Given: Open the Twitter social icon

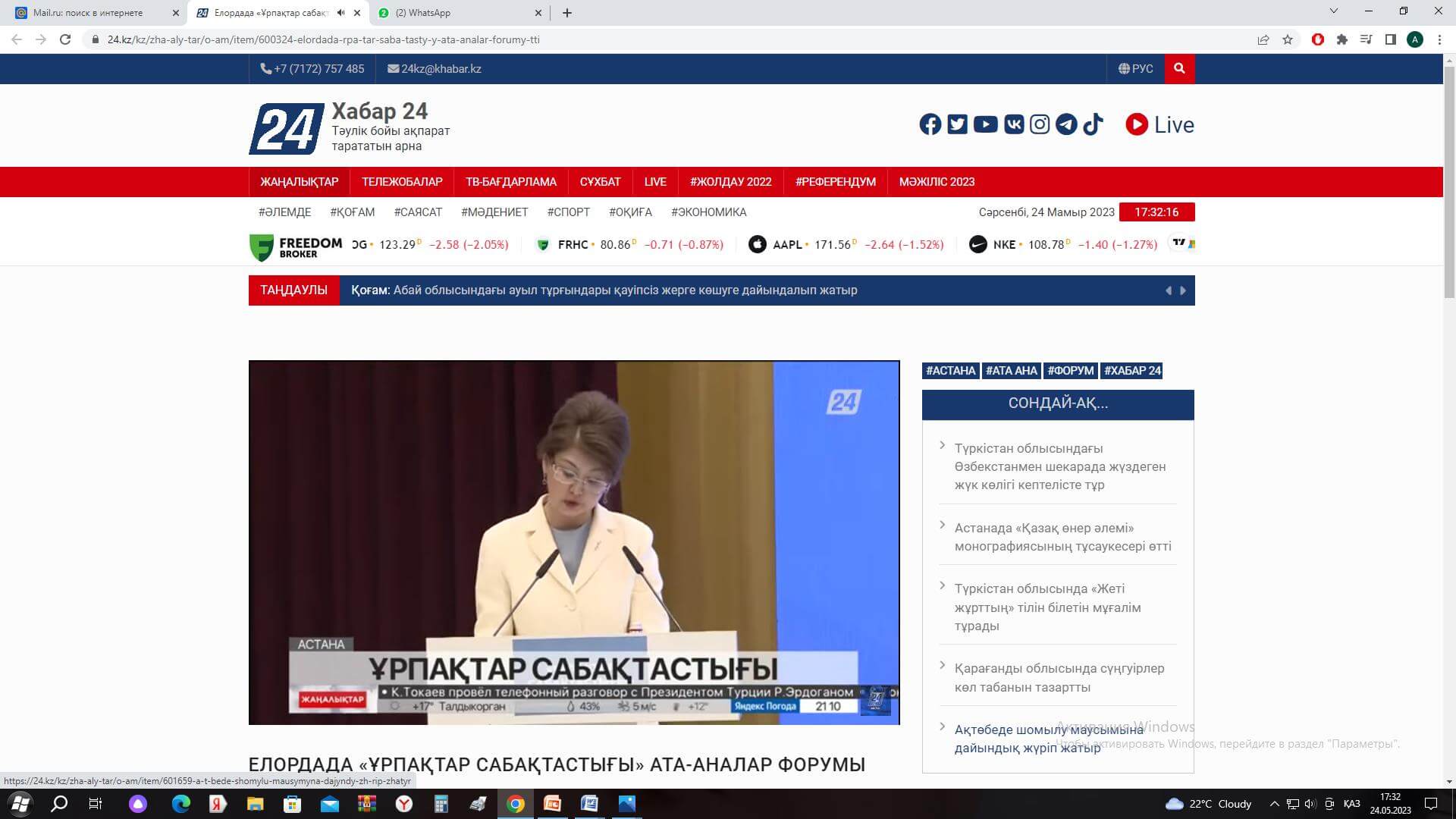Looking at the screenshot, I should pyautogui.click(x=958, y=124).
